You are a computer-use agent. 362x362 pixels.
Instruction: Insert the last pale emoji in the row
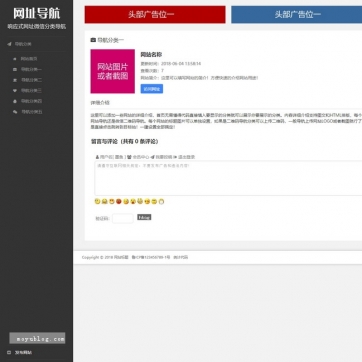(161, 201)
